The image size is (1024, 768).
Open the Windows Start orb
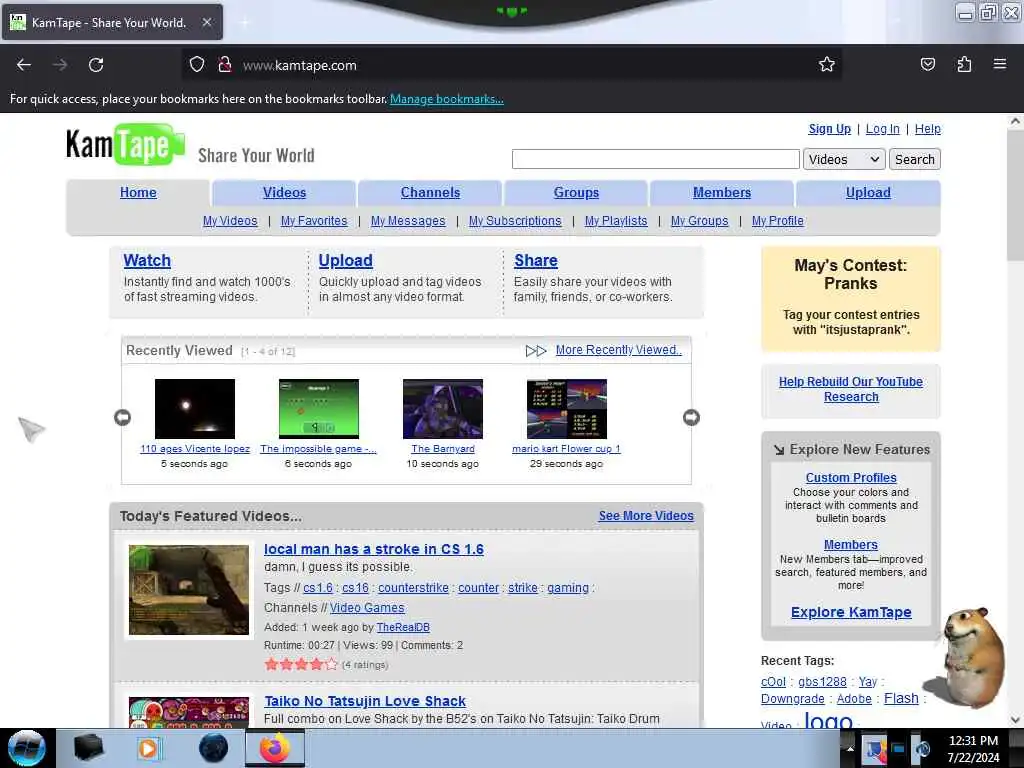point(27,748)
